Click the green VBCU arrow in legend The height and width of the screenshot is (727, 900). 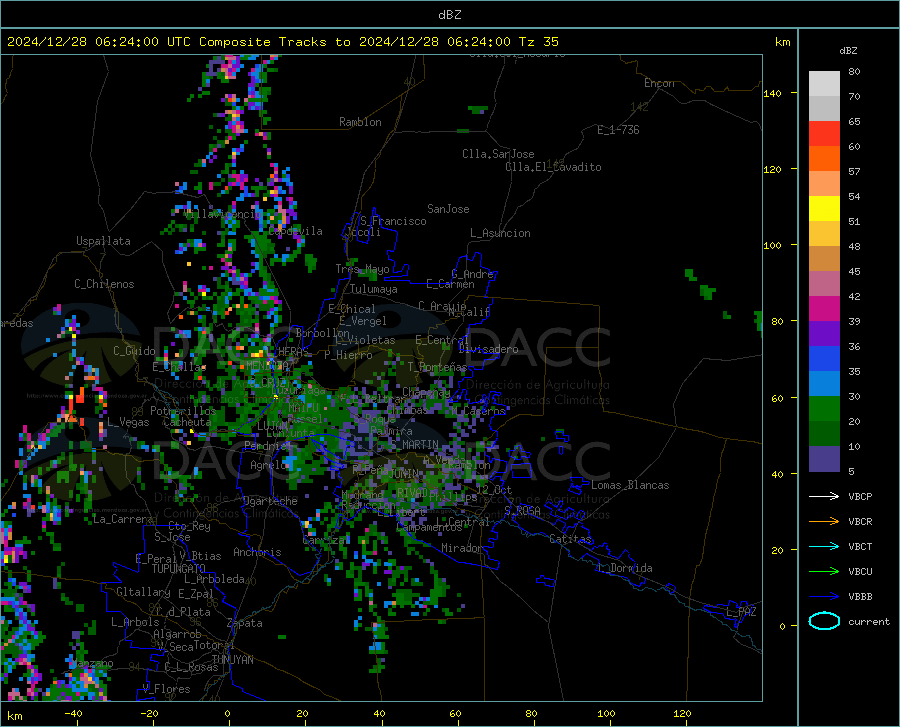click(824, 572)
